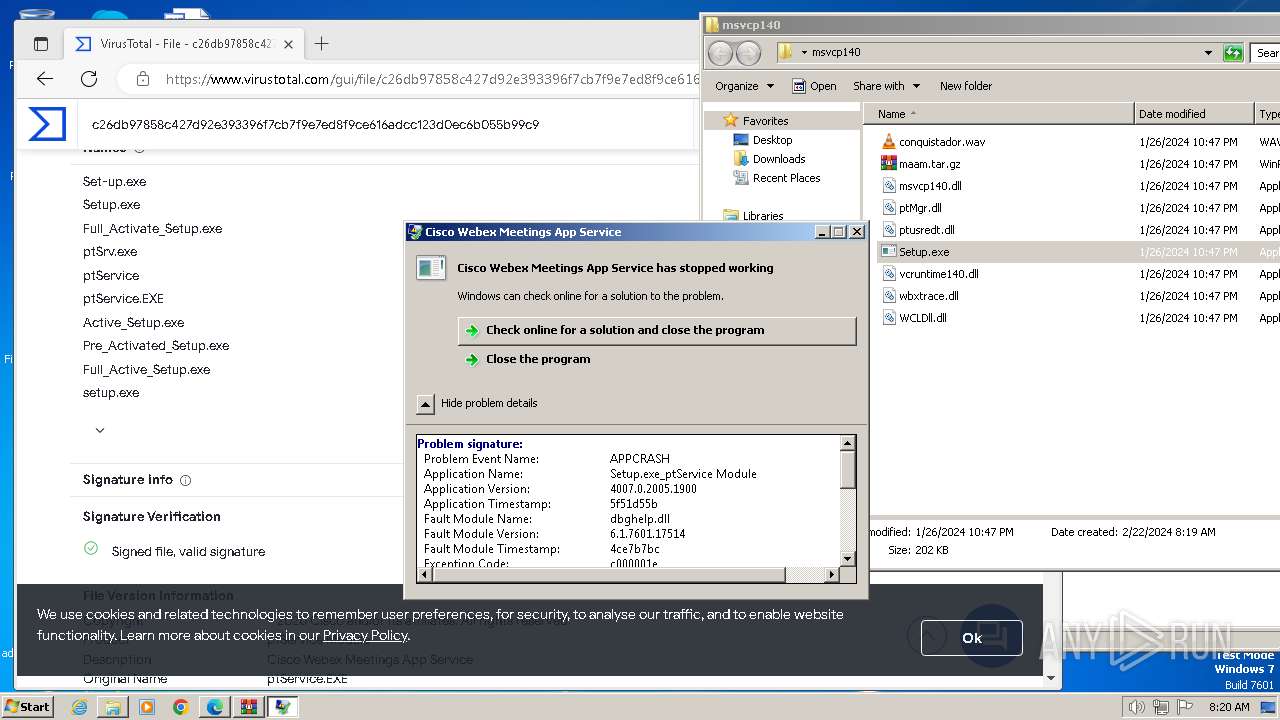This screenshot has width=1280, height=720.
Task: Accept cookies with the Ok button
Action: [x=971, y=638]
